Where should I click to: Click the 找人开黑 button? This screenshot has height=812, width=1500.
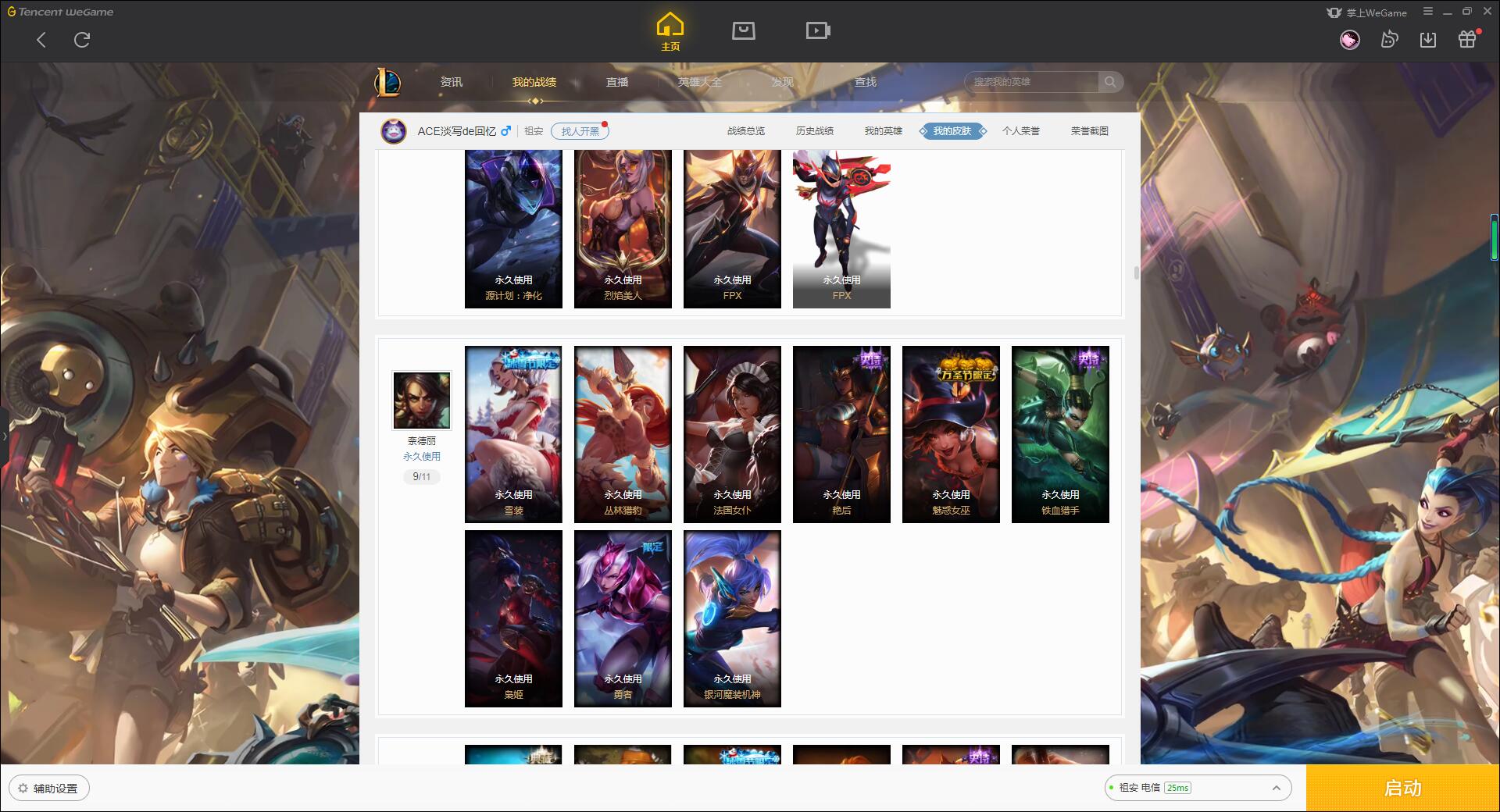pyautogui.click(x=580, y=131)
